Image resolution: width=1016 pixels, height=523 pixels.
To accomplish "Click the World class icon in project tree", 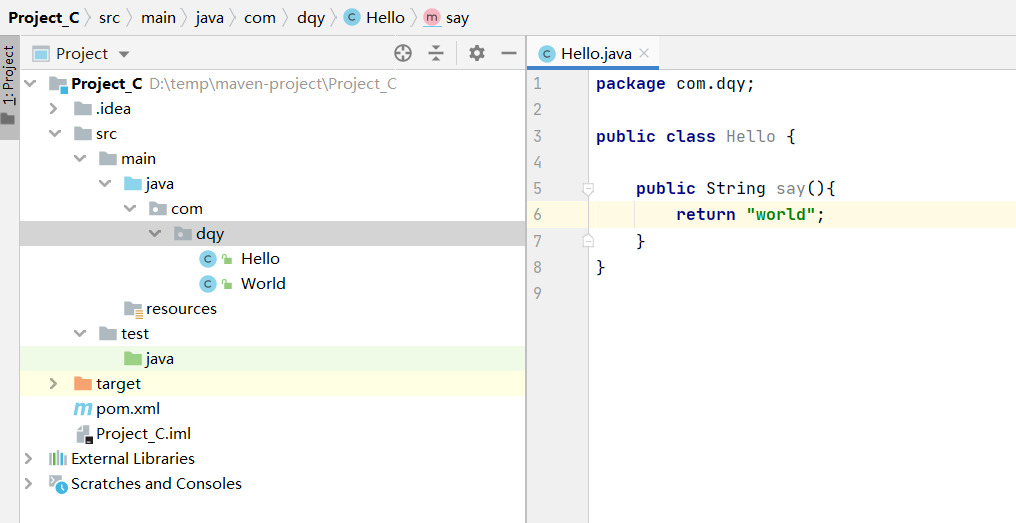I will pyautogui.click(x=207, y=284).
